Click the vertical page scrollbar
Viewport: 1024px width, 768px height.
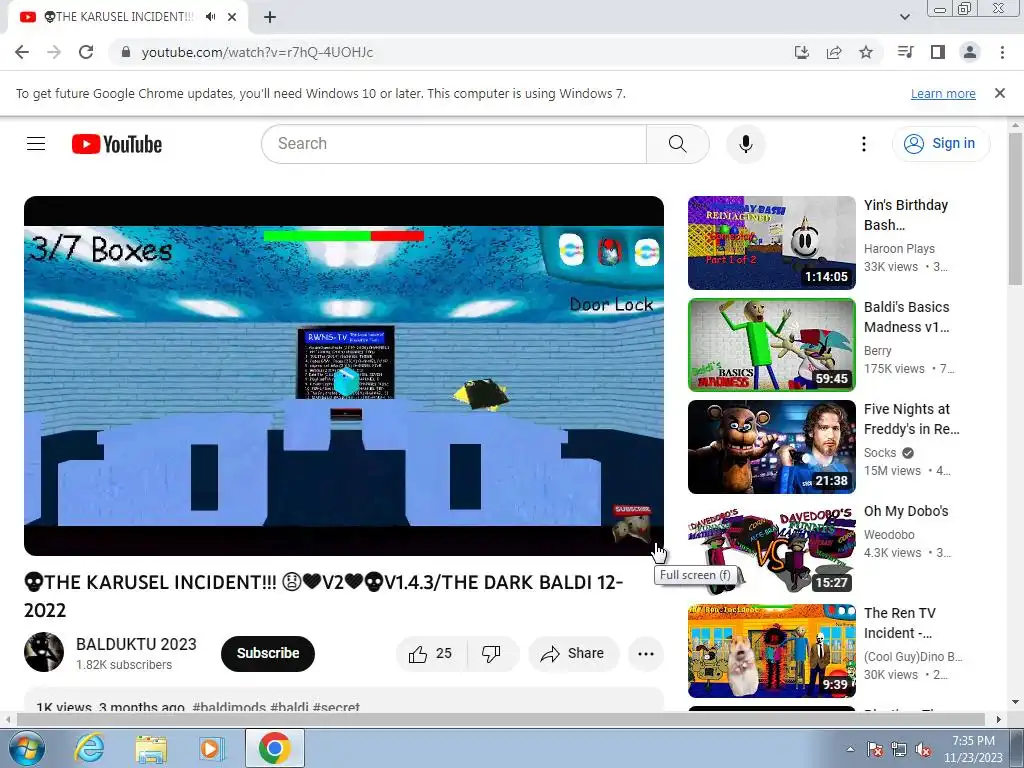click(x=1015, y=209)
